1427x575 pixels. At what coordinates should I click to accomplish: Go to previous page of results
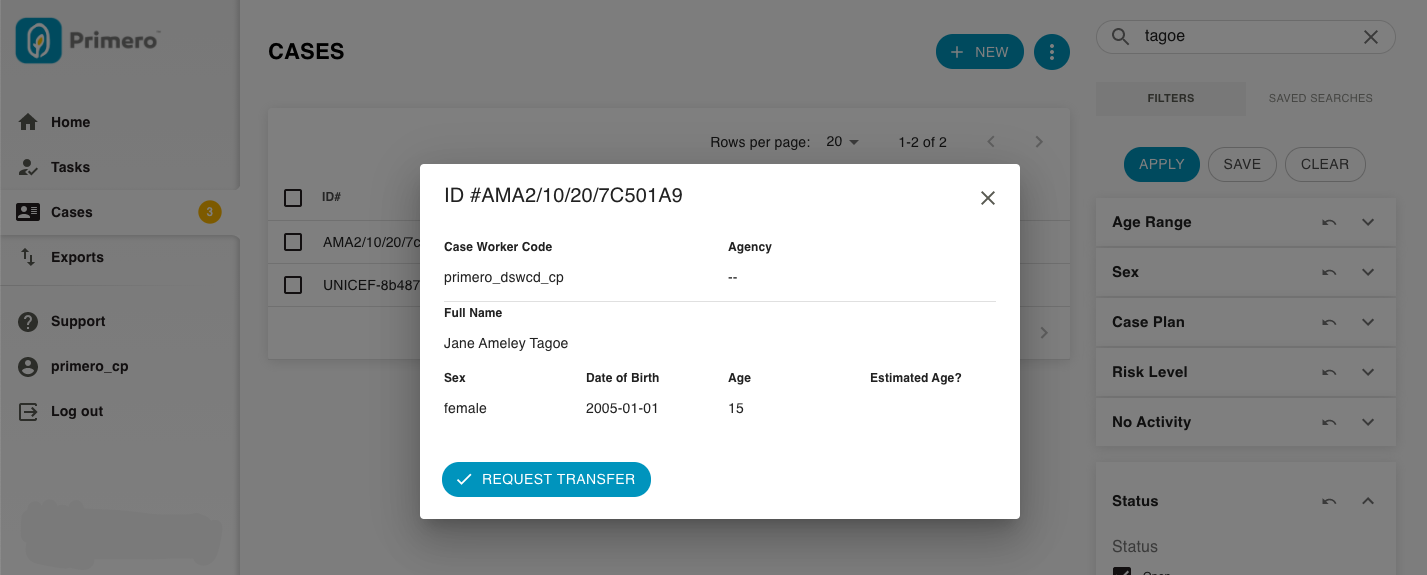click(991, 142)
